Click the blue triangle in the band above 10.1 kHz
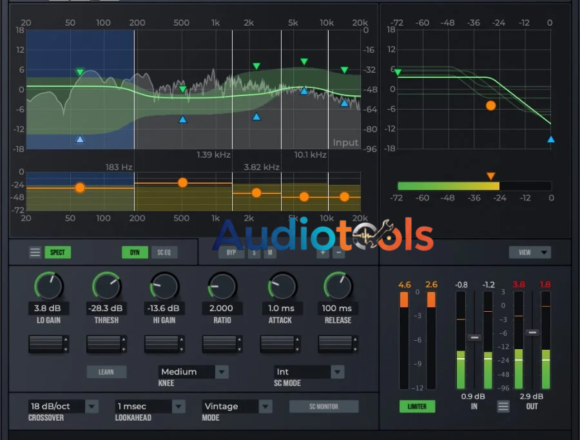Screen dimensions: 580x440 344,103
